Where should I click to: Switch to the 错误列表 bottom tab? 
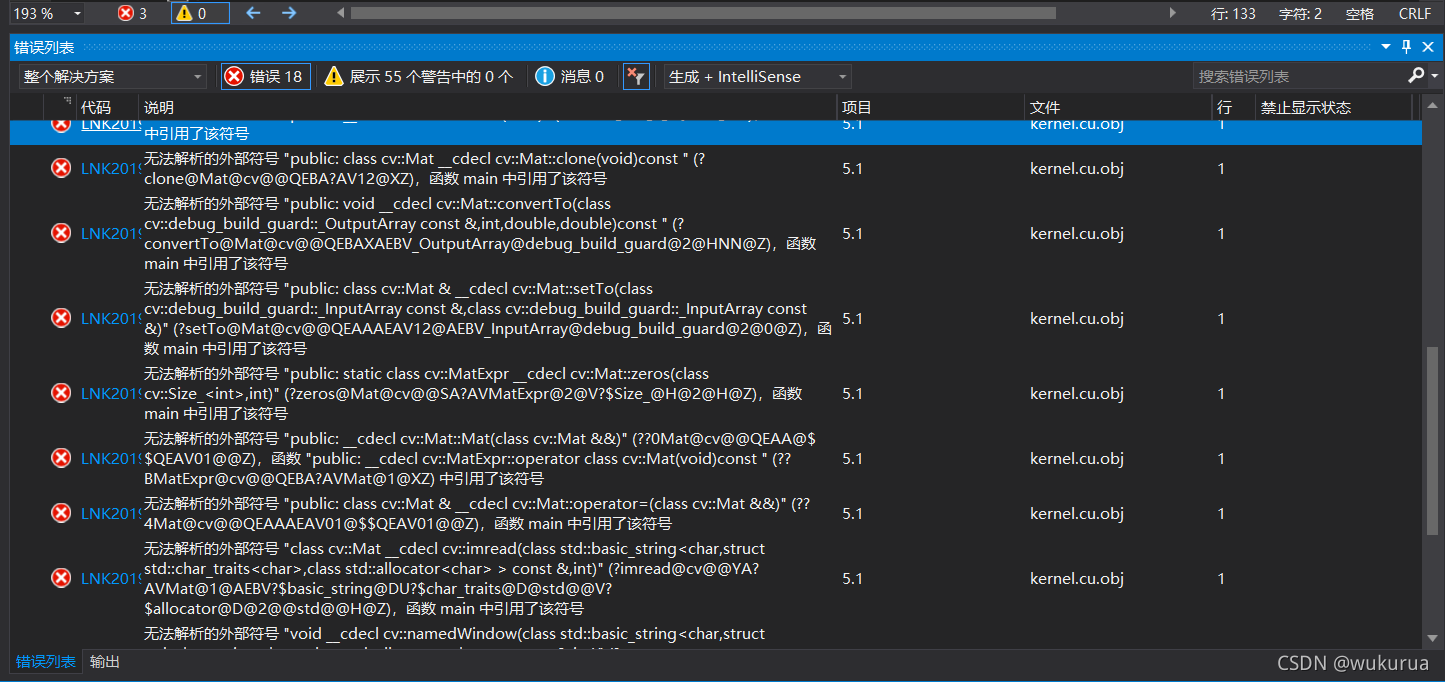[x=45, y=662]
